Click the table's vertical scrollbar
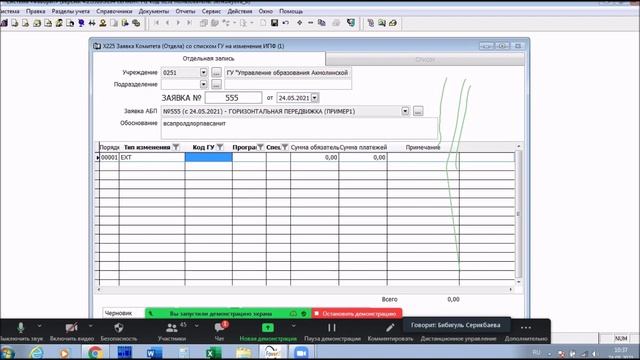 tap(518, 213)
